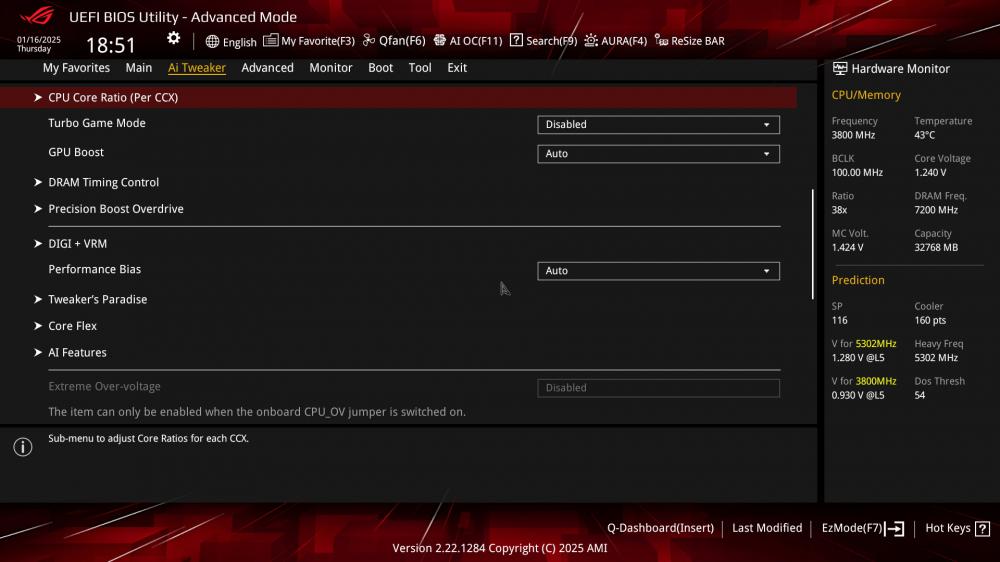This screenshot has height=562, width=1000.
Task: Click the 1.240 V core voltage
Action: coord(930,173)
